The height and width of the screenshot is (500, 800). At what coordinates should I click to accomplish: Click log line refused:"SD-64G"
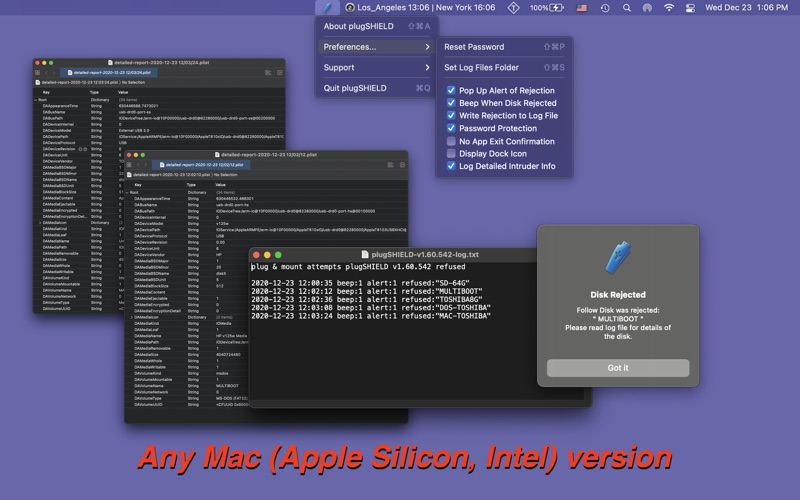[x=360, y=283]
